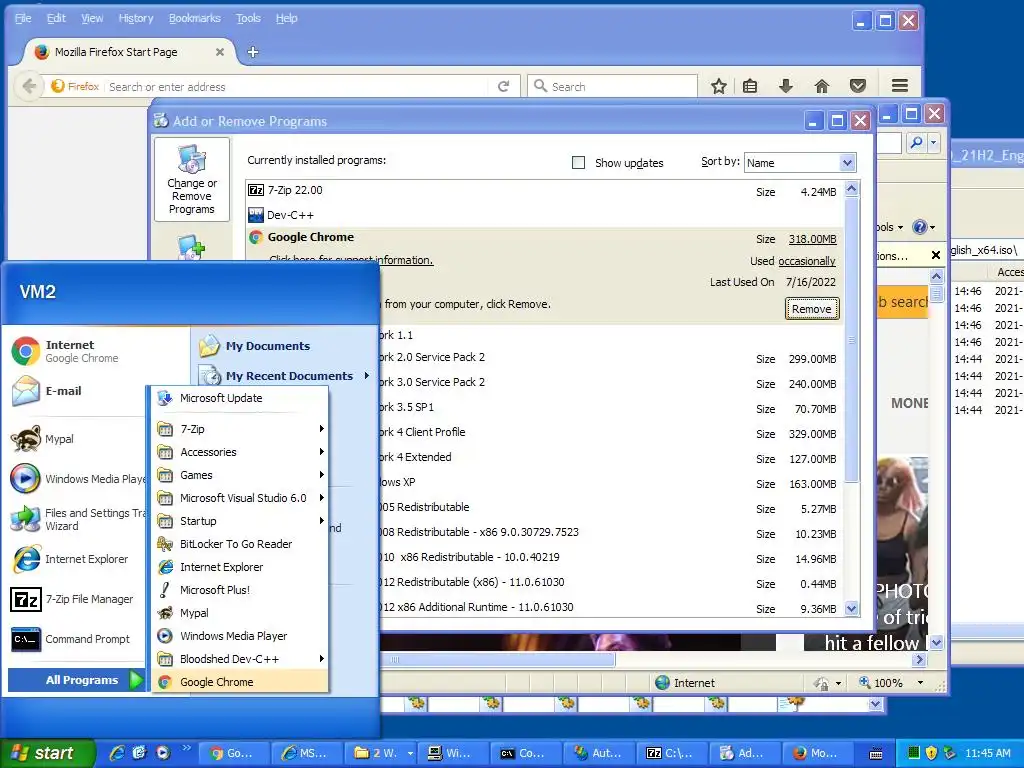Viewport: 1024px width, 768px height.
Task: Click IE search magnifier icon
Action: 916,142
